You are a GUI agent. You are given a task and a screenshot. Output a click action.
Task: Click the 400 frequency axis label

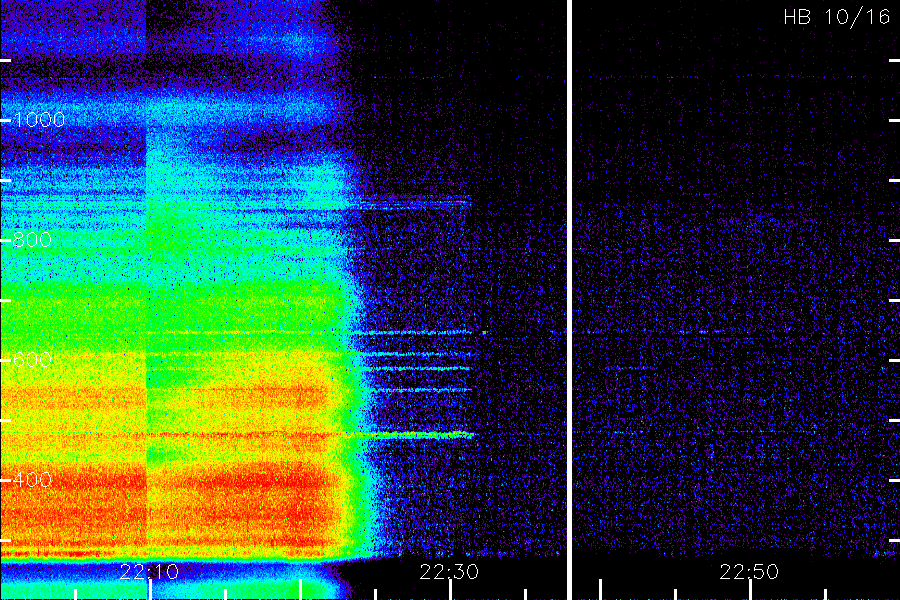click(32, 479)
